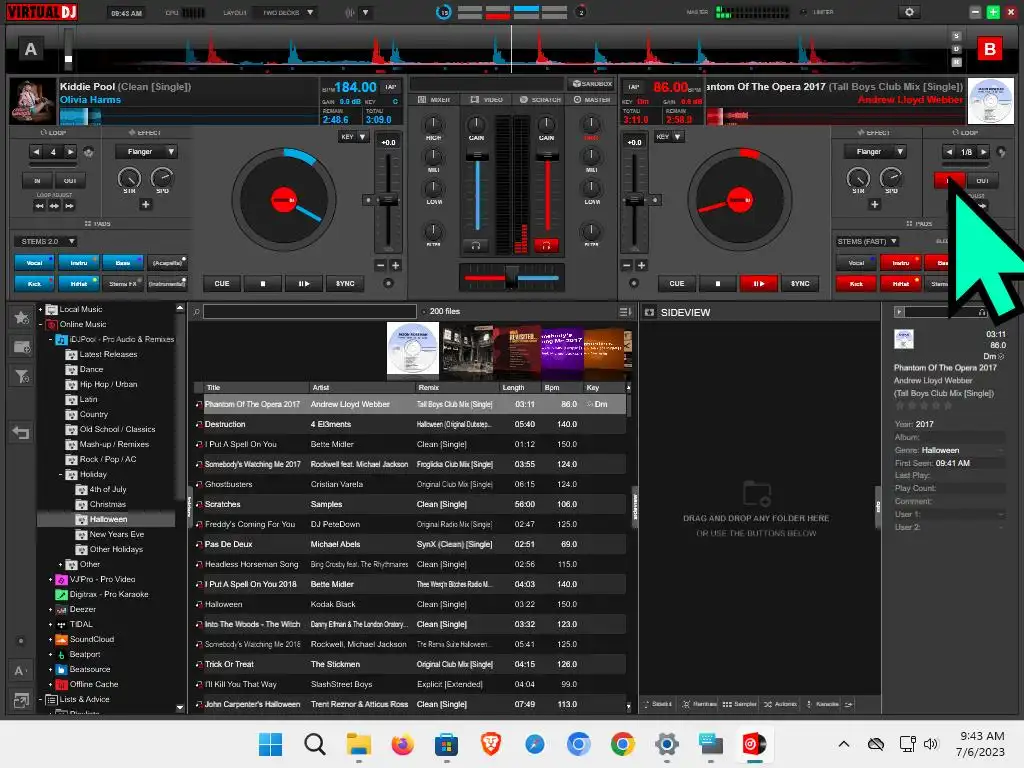Screen dimensions: 1024x768
Task: Click the filter folder sidebar icon
Action: coord(22,376)
